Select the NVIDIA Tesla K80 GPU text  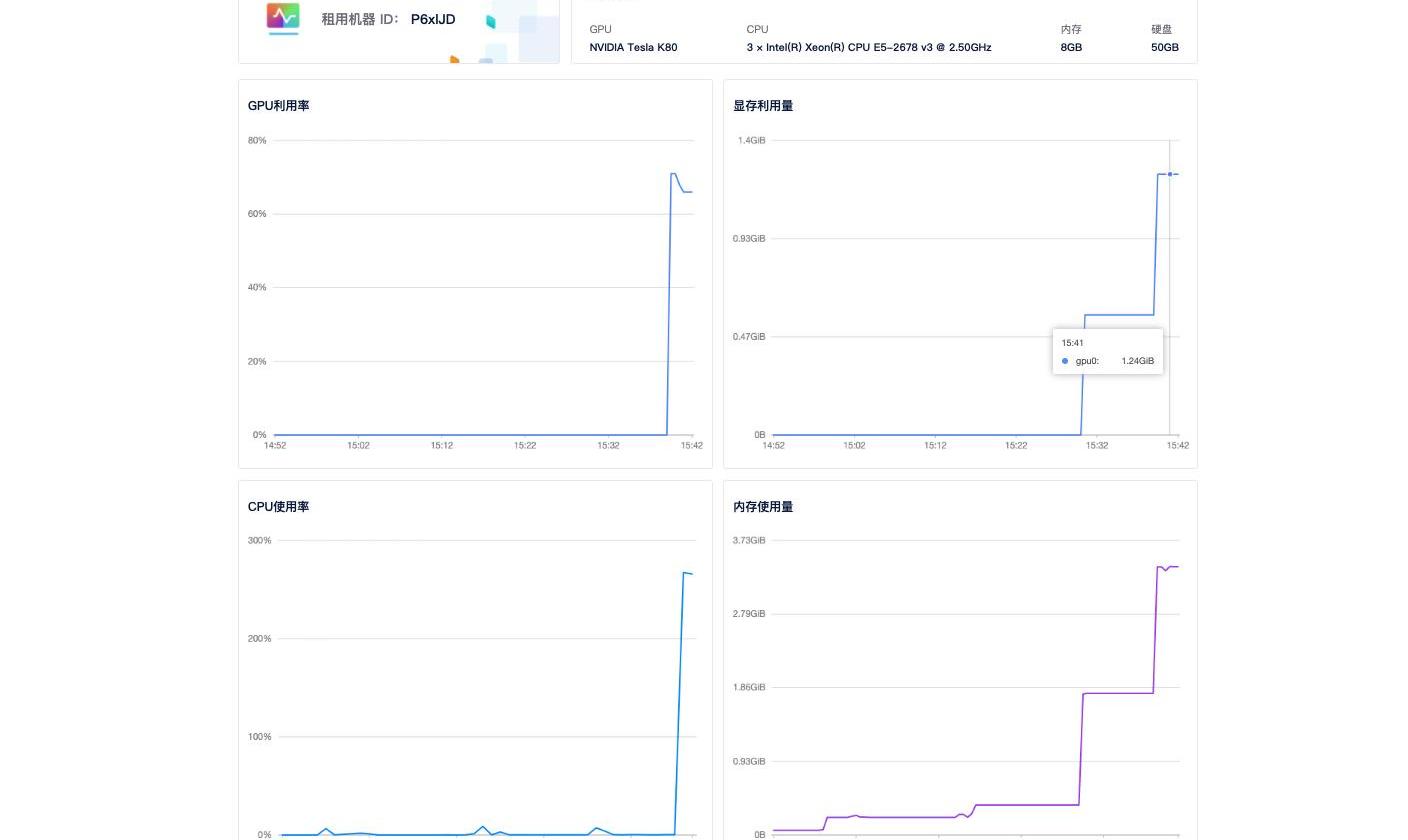click(x=633, y=47)
